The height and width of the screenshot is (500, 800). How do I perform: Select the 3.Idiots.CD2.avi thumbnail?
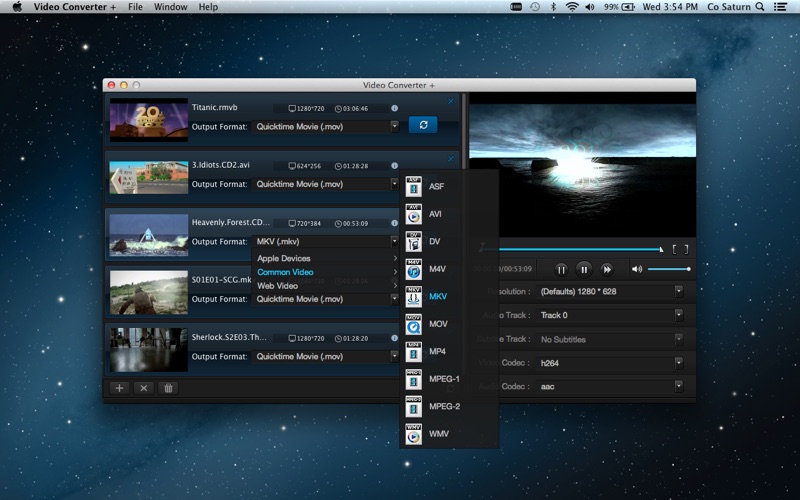(x=149, y=178)
